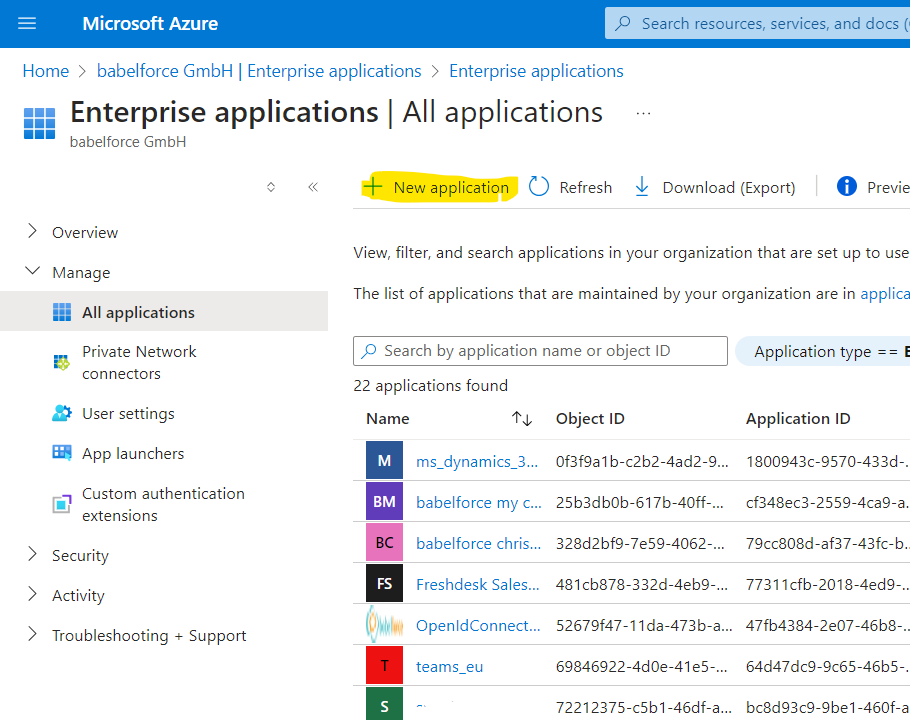Viewport: 910px width, 720px height.
Task: Open the babelforce my c... application
Action: (x=479, y=502)
